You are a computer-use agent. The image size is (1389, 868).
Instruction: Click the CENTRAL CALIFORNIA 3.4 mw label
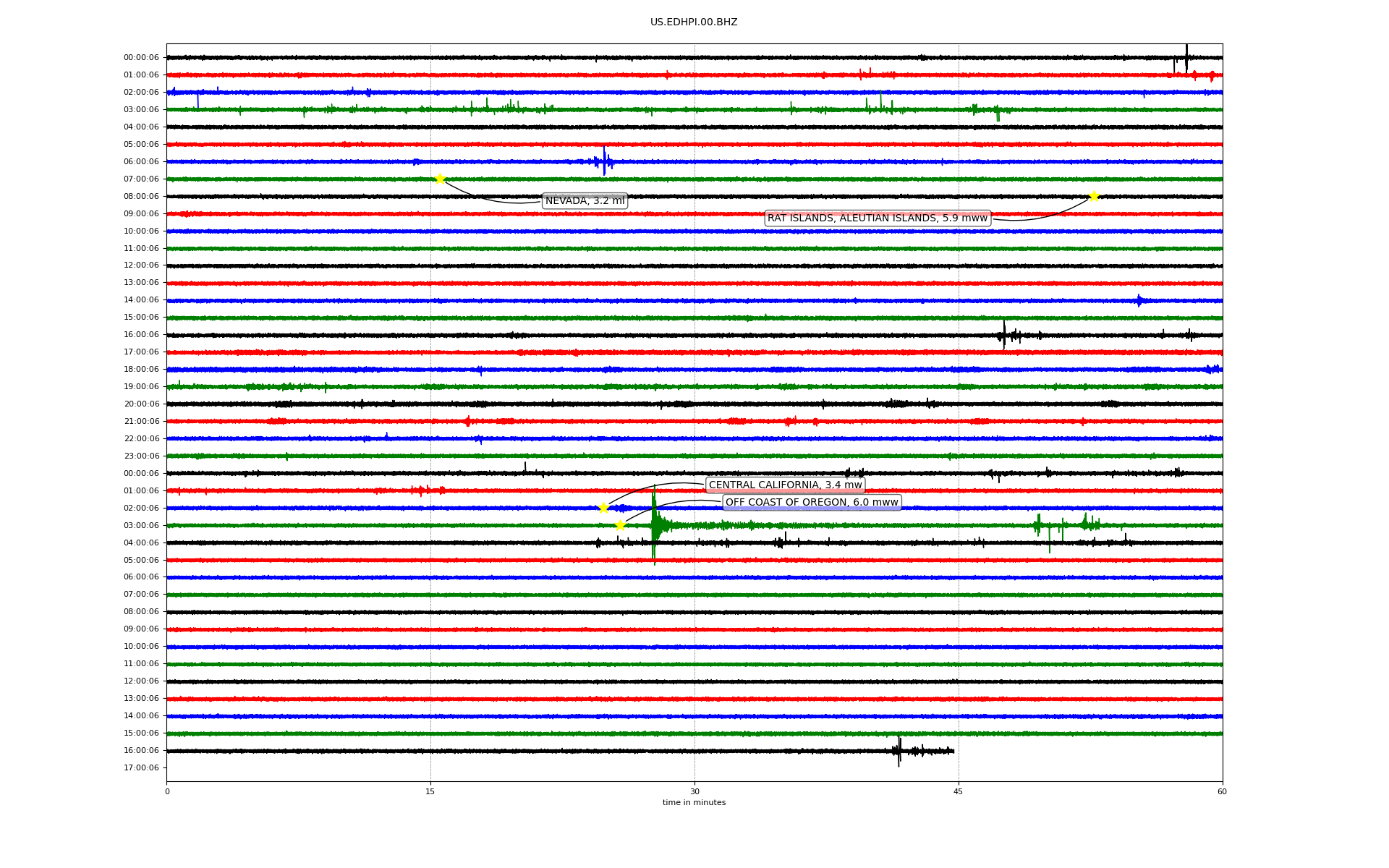tap(785, 485)
